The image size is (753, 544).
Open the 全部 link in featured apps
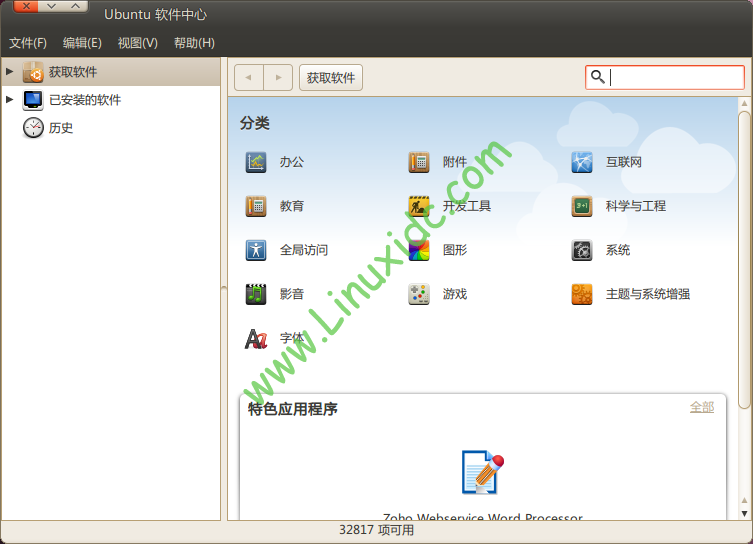click(x=702, y=407)
